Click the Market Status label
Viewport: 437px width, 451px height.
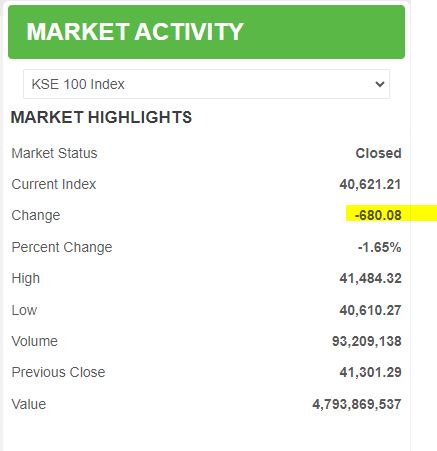tap(54, 153)
